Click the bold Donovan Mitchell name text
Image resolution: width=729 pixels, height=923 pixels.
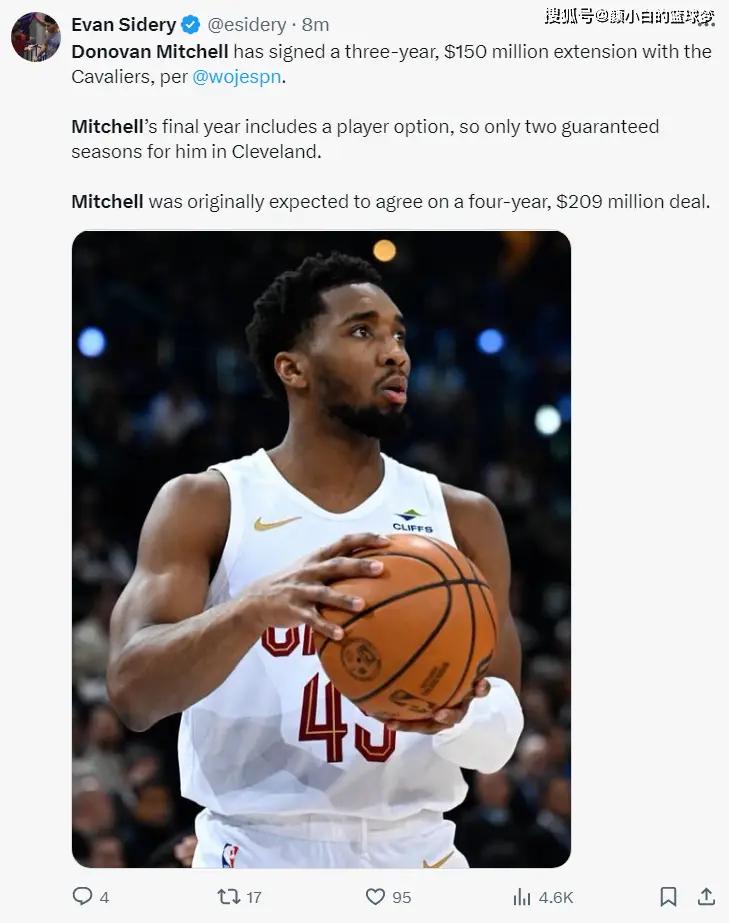pyautogui.click(x=150, y=51)
